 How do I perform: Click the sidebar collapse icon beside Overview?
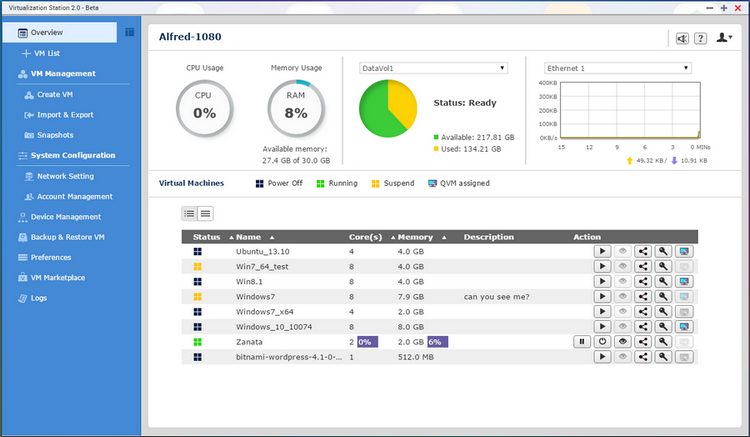pos(130,32)
